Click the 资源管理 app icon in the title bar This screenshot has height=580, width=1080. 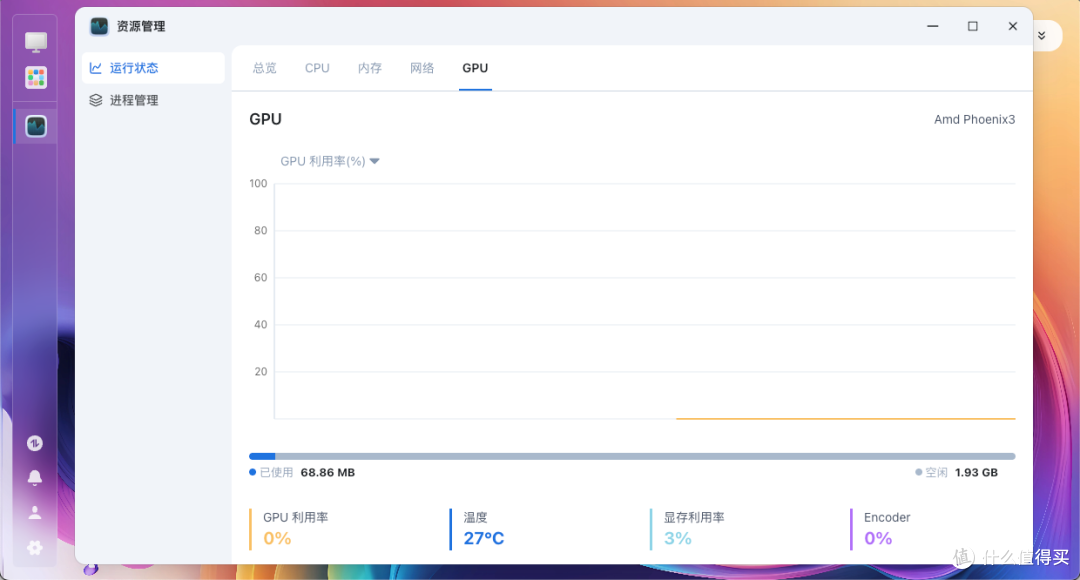pyautogui.click(x=99, y=26)
